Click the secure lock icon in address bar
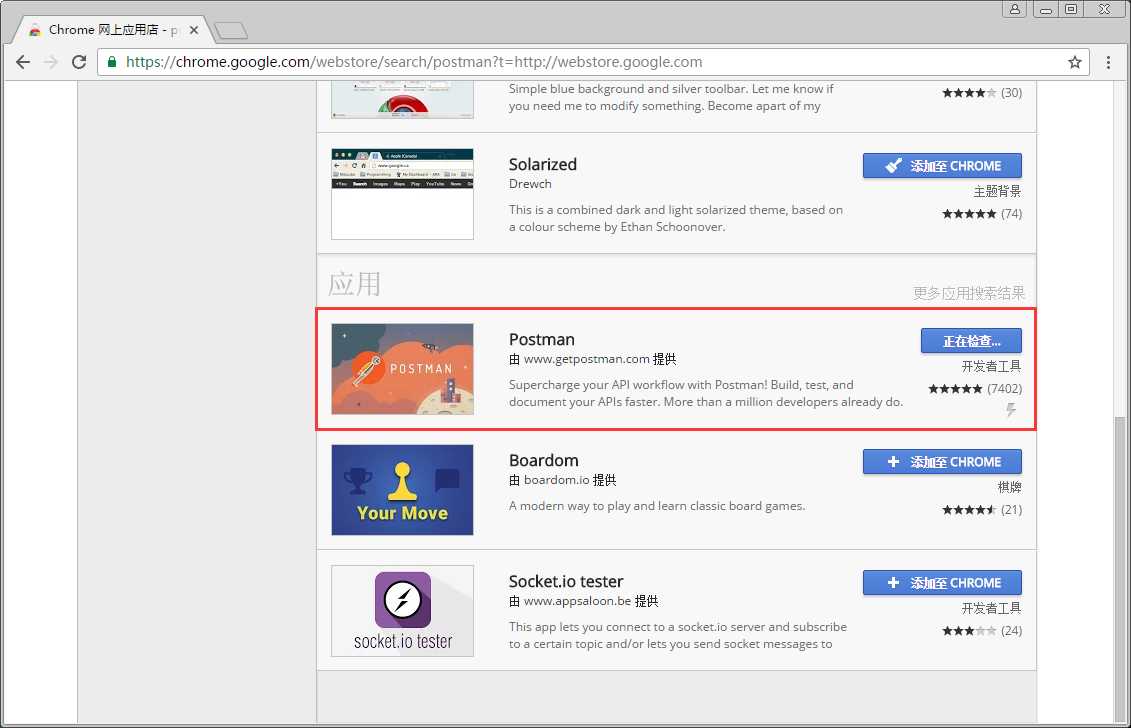Screen dimensions: 1131x728 112,62
